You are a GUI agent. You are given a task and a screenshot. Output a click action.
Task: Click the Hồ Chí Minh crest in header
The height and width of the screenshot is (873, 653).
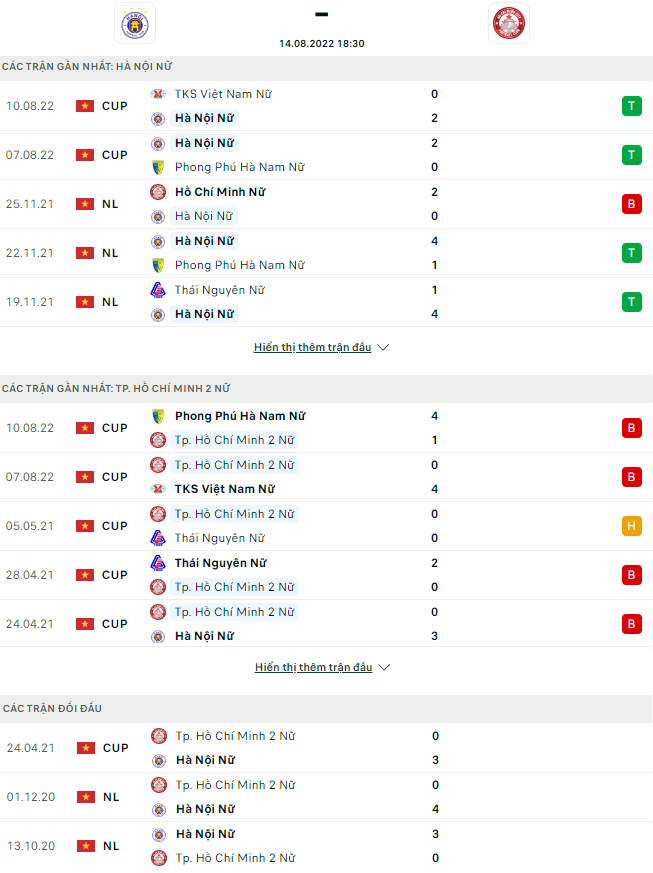(508, 23)
